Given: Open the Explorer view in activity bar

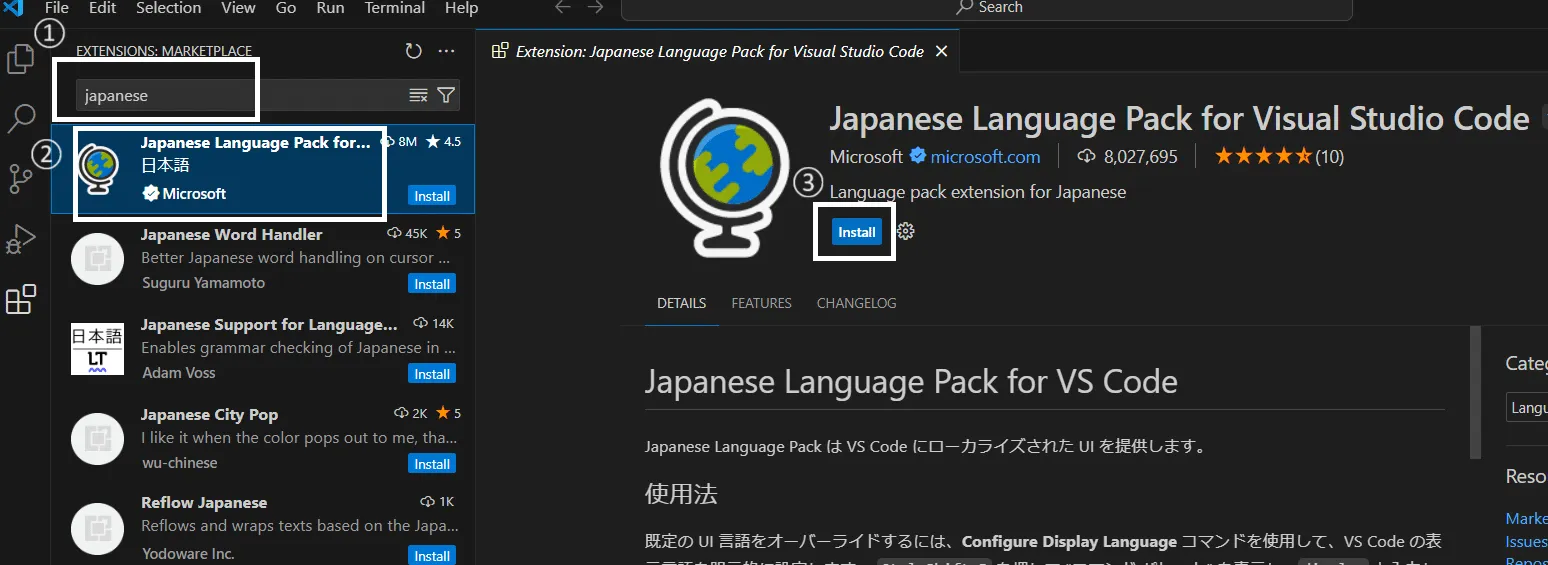Looking at the screenshot, I should (20, 60).
